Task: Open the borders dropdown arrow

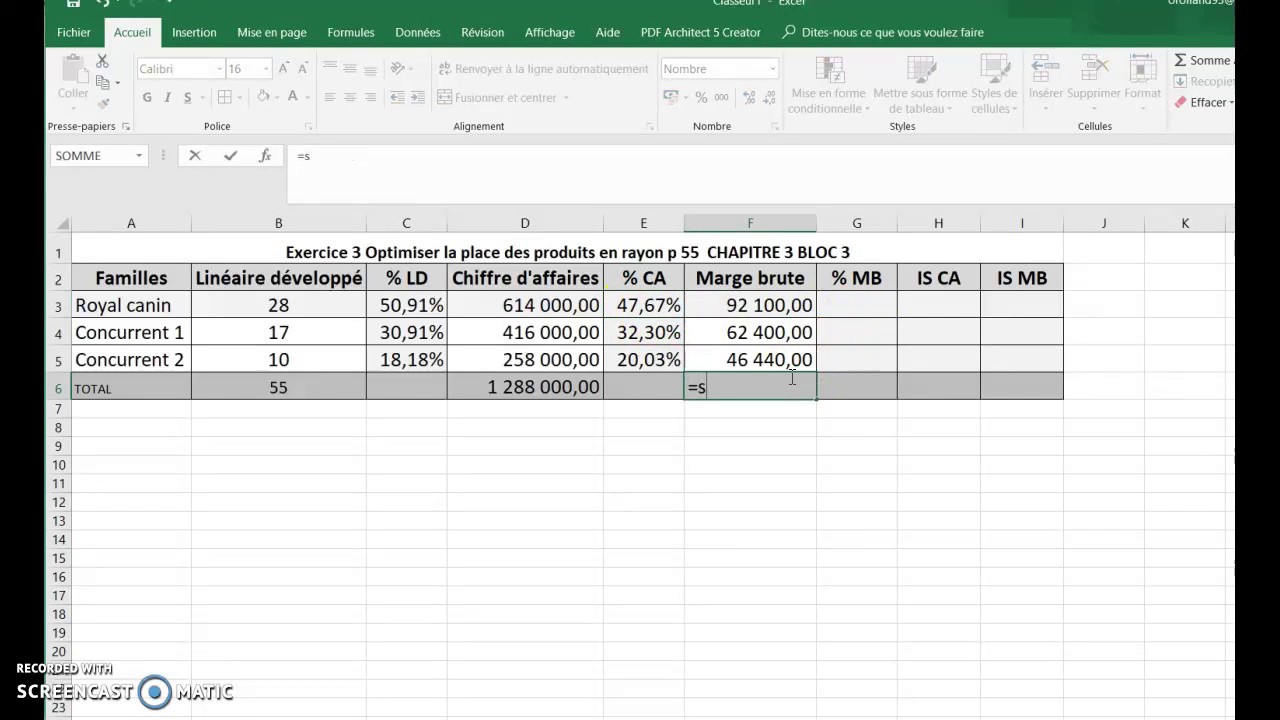Action: click(x=241, y=98)
